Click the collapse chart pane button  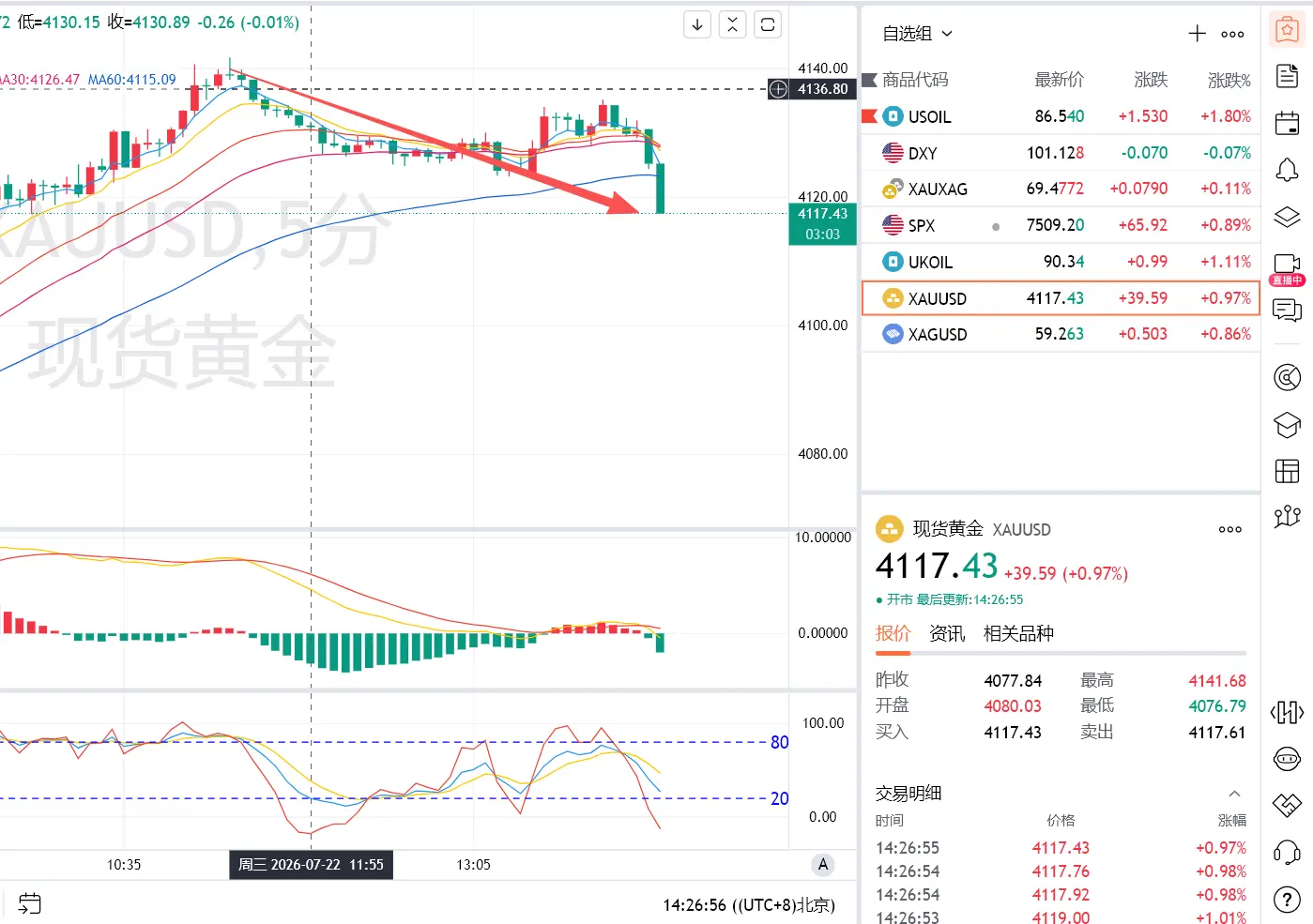tap(733, 24)
